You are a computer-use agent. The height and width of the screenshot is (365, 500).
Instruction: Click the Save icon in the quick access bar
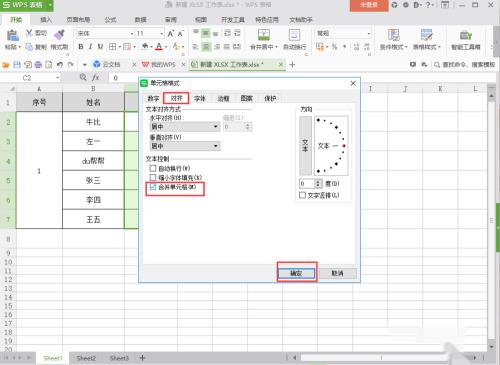17,64
